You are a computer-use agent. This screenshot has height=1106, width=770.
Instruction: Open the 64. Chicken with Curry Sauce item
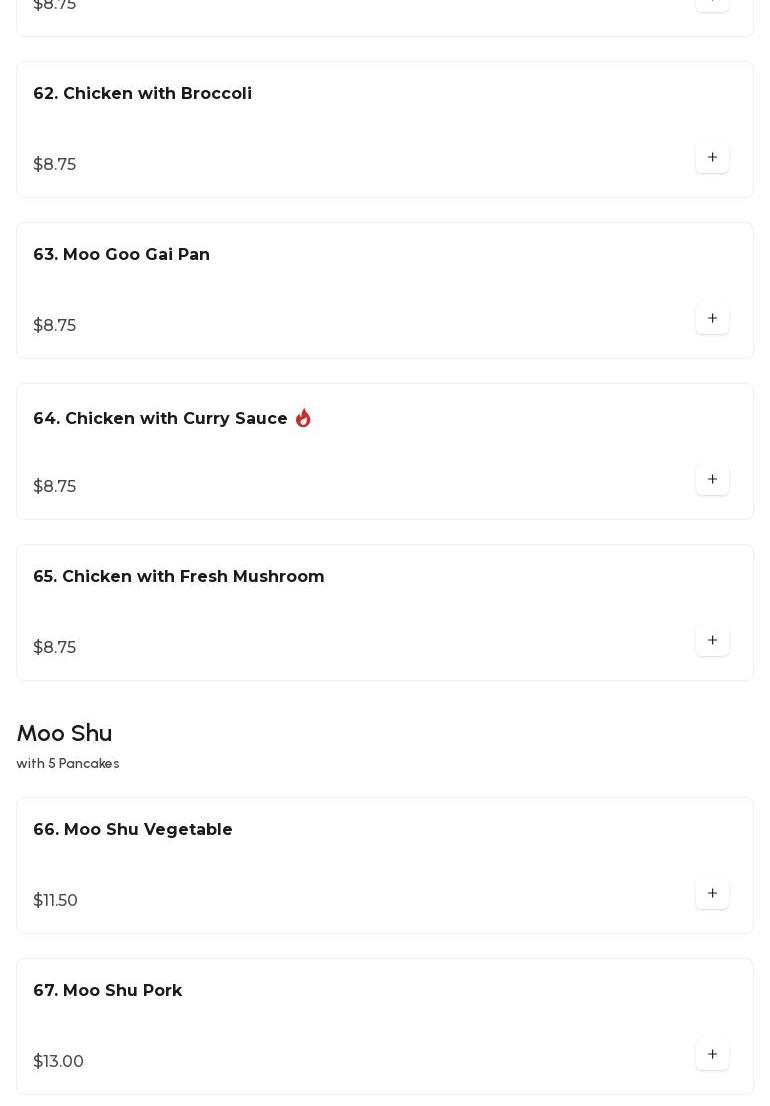pos(385,451)
